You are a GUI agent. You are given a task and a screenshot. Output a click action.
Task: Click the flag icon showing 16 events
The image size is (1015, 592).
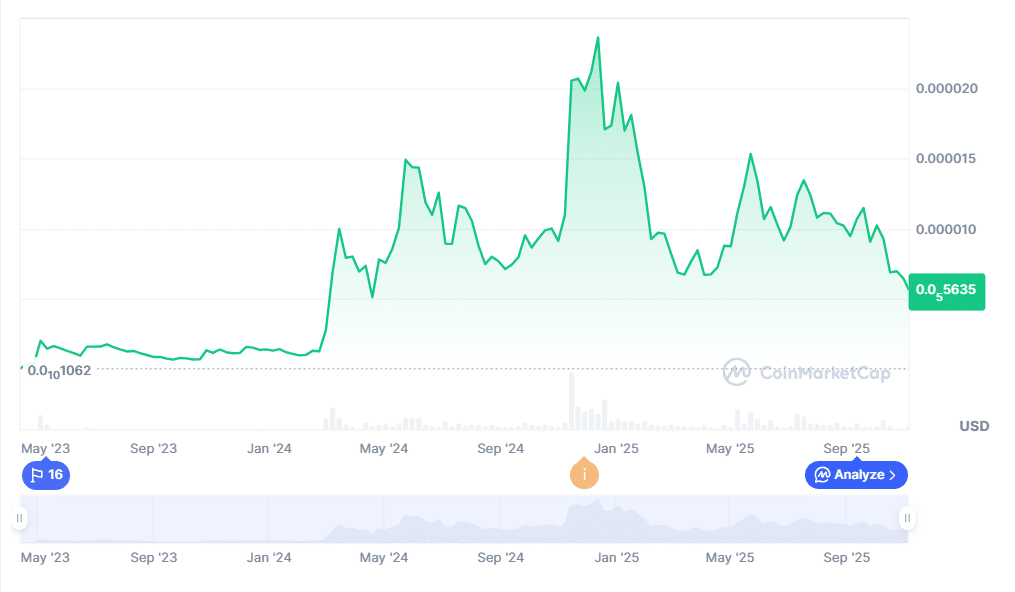pyautogui.click(x=45, y=475)
